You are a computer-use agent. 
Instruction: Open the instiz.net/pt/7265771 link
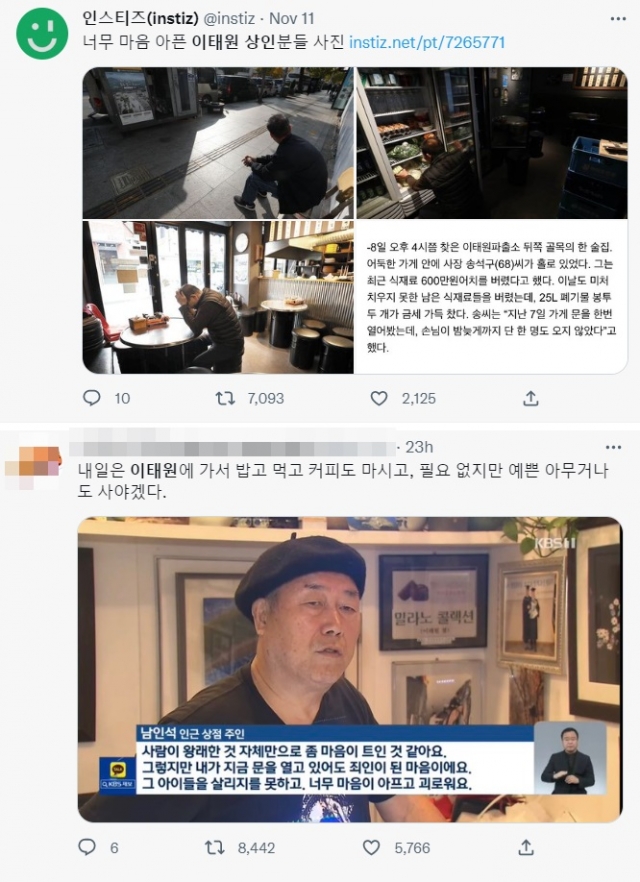pos(427,42)
